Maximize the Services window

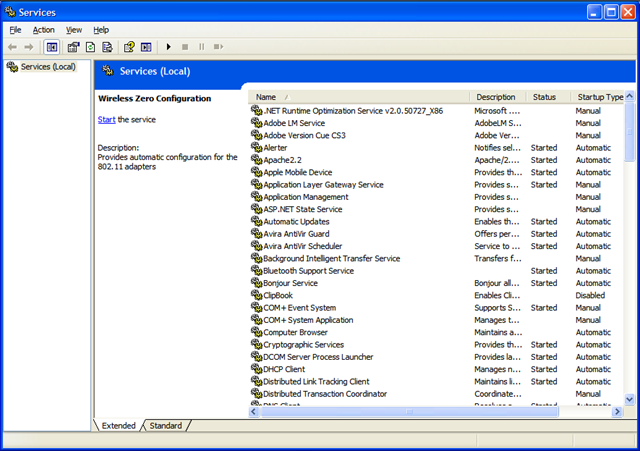pyautogui.click(x=611, y=12)
